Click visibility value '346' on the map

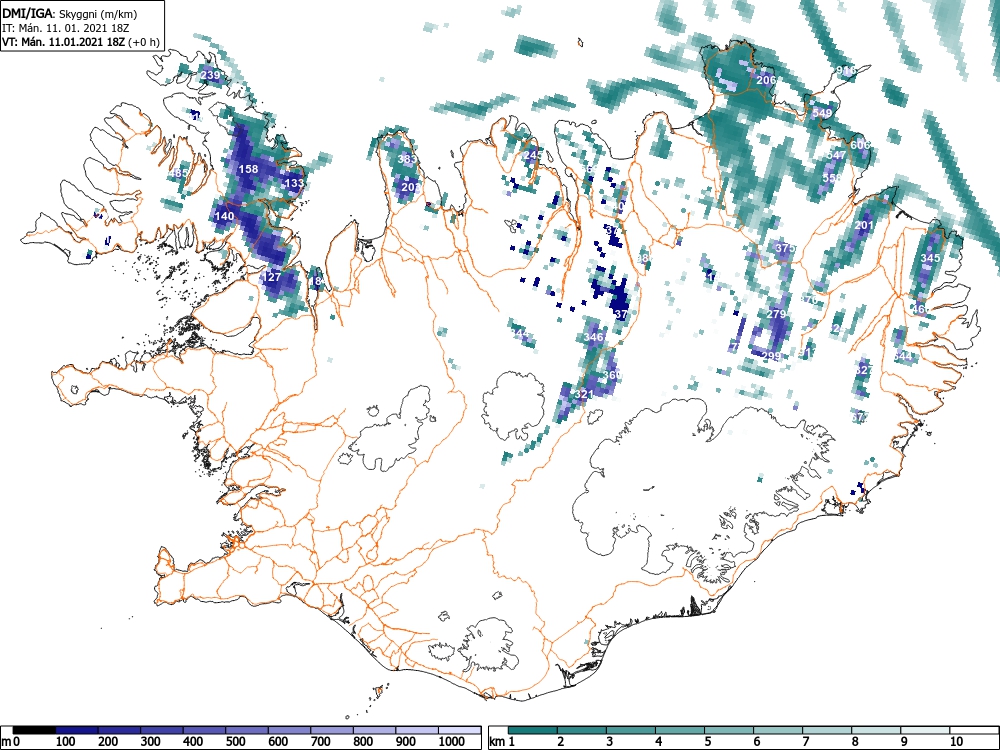coord(593,337)
